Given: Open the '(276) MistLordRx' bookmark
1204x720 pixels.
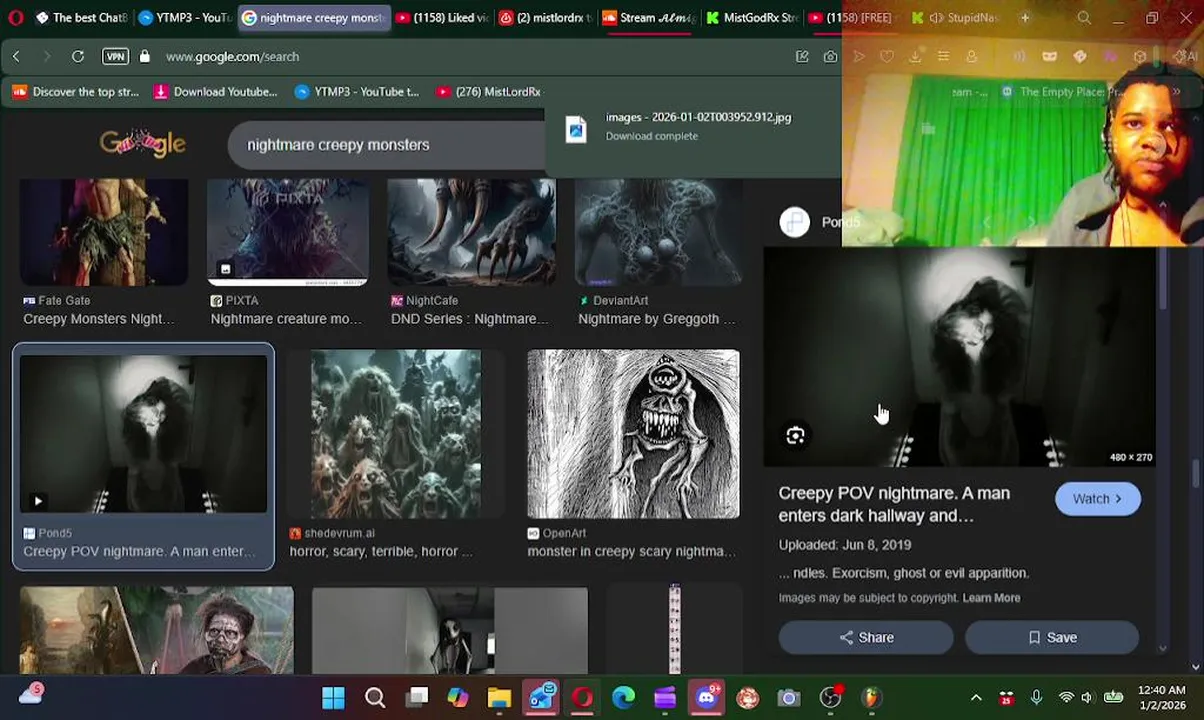Looking at the screenshot, I should click(x=488, y=92).
